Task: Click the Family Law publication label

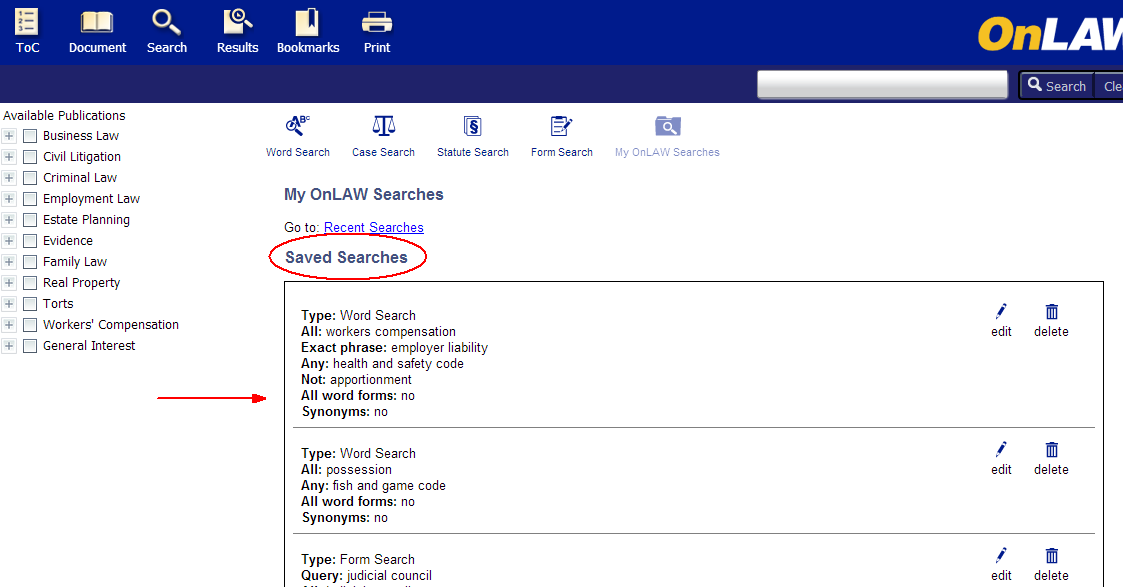Action: pos(74,262)
